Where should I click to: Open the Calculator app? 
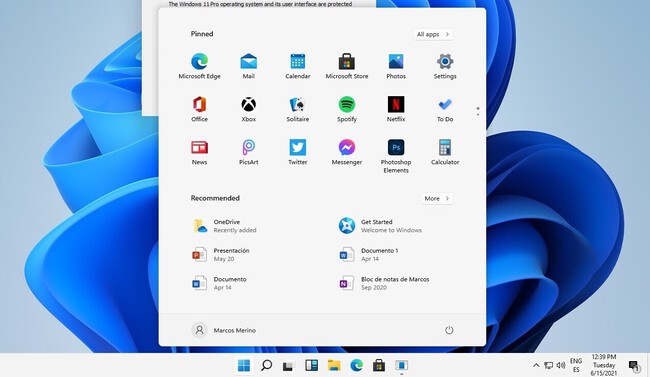point(445,152)
